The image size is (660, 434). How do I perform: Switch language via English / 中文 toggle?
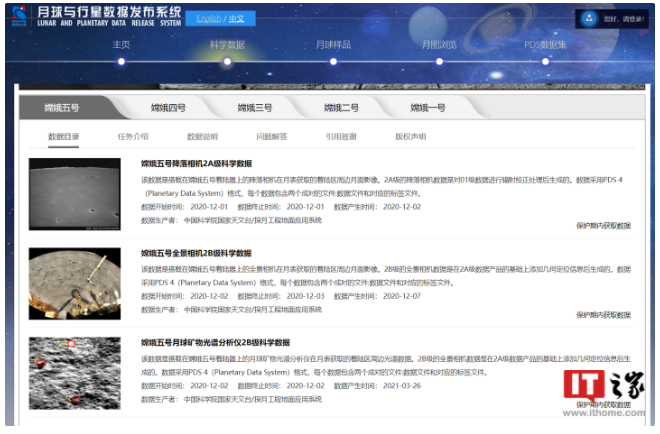tap(226, 18)
